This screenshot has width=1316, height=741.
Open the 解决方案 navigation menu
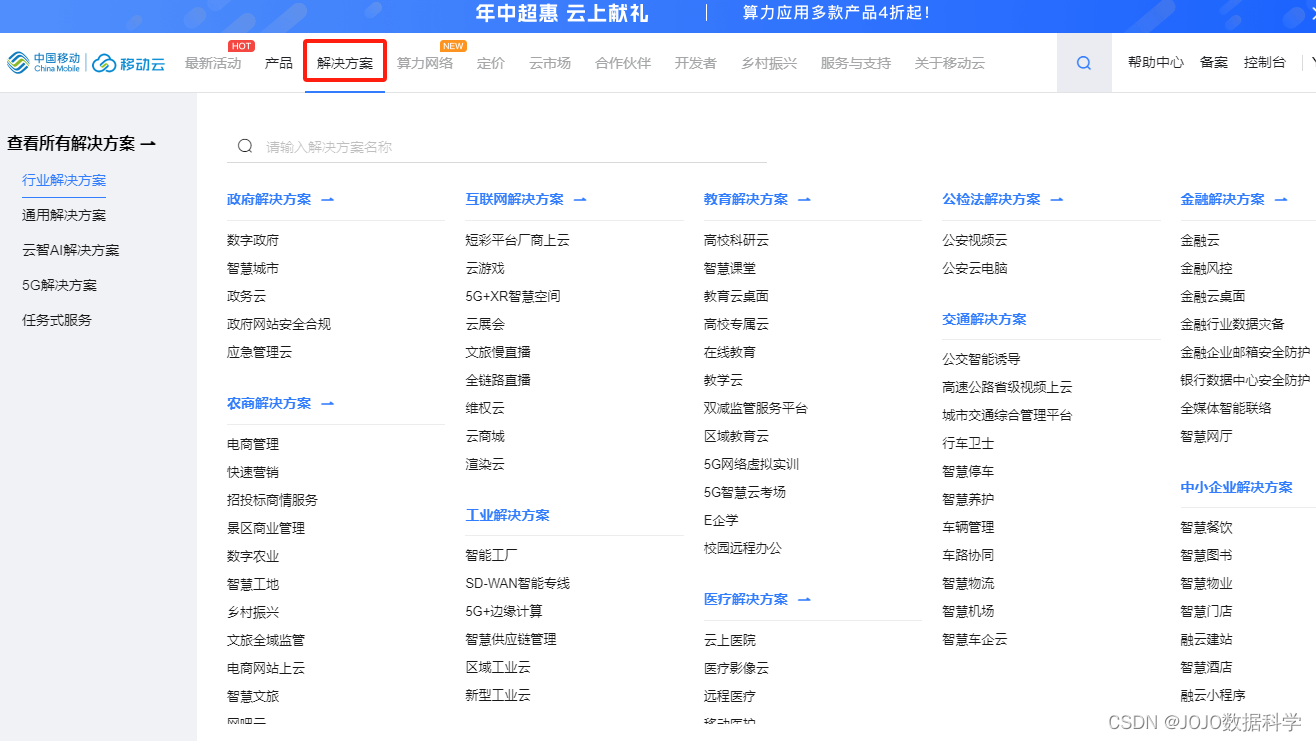(345, 63)
